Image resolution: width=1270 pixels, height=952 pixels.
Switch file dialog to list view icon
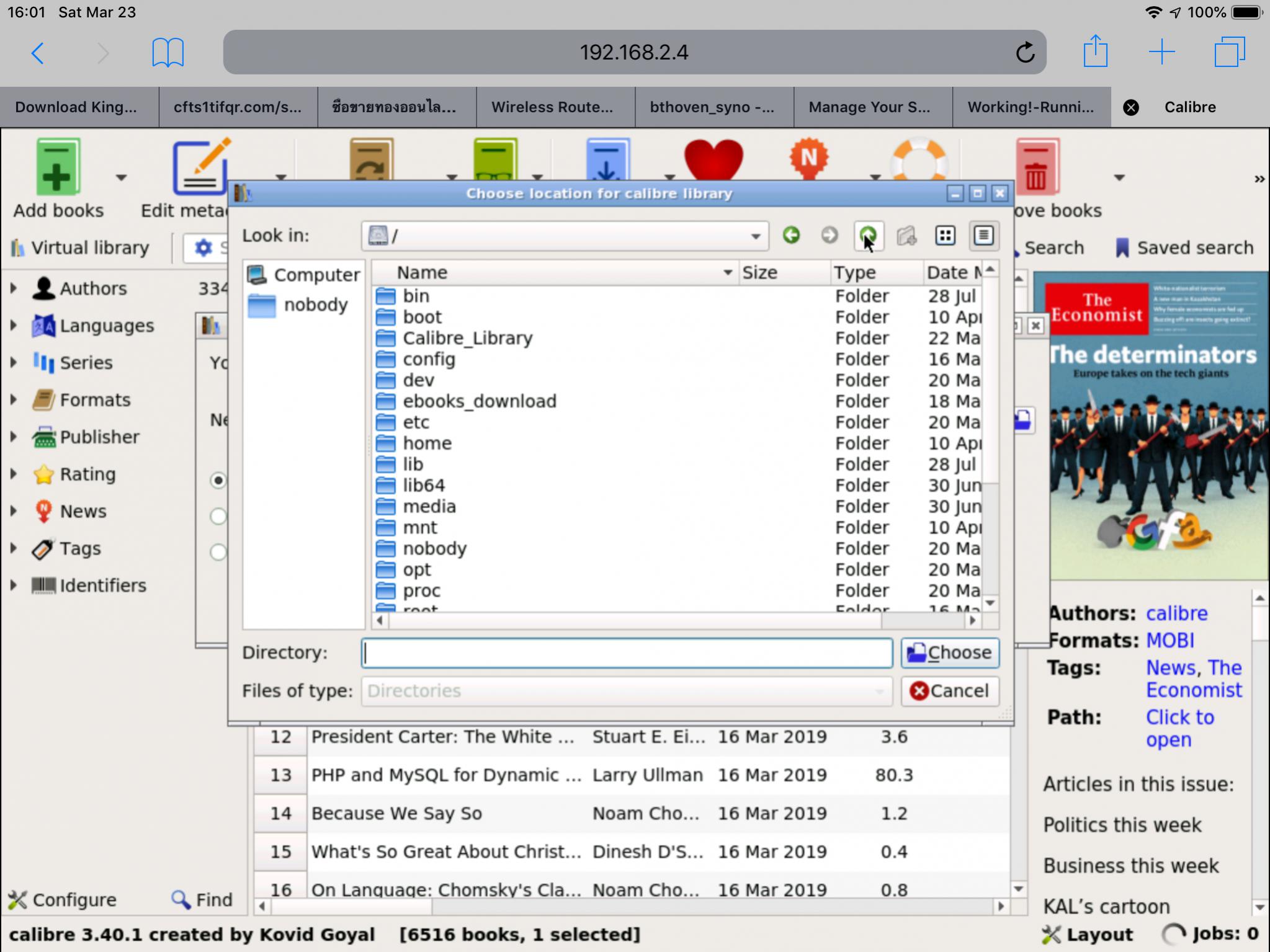[x=945, y=236]
